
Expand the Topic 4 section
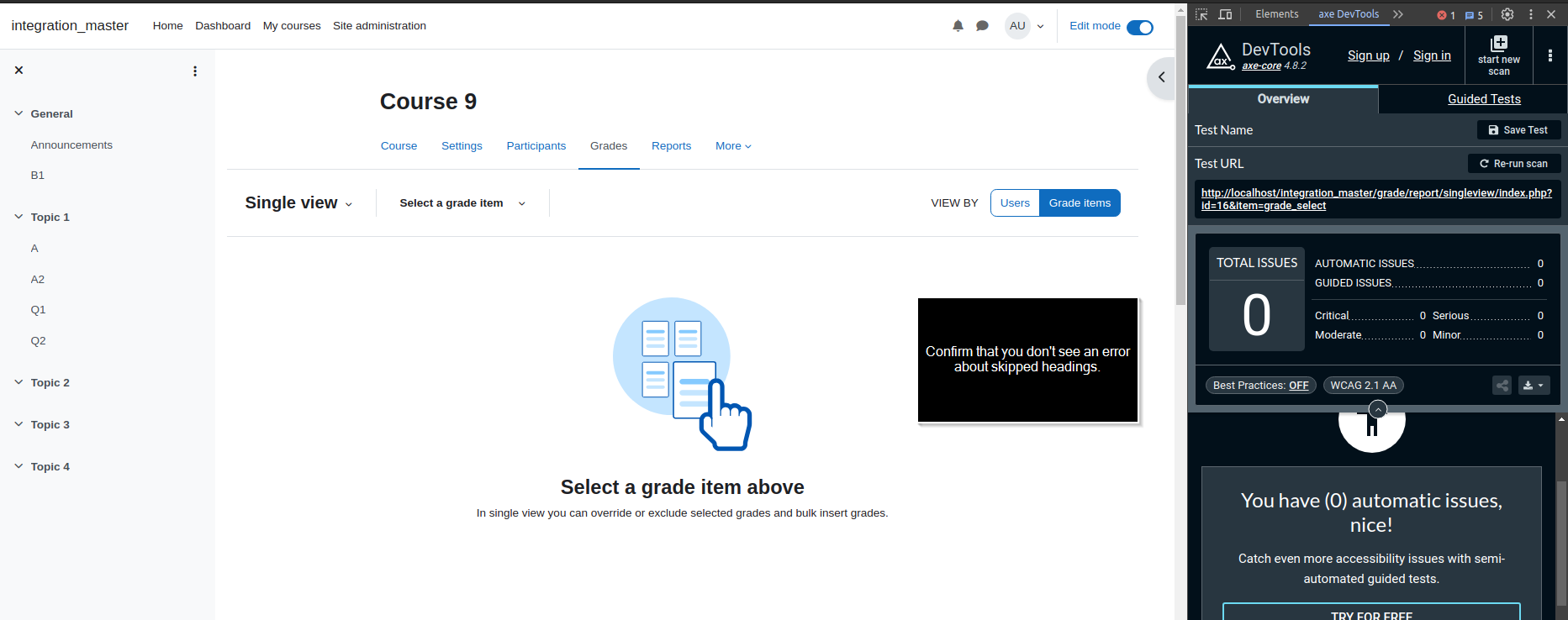(18, 466)
